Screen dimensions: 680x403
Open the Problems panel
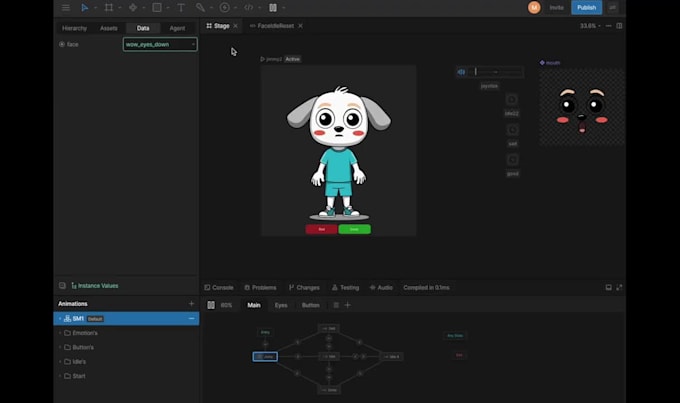pos(260,288)
